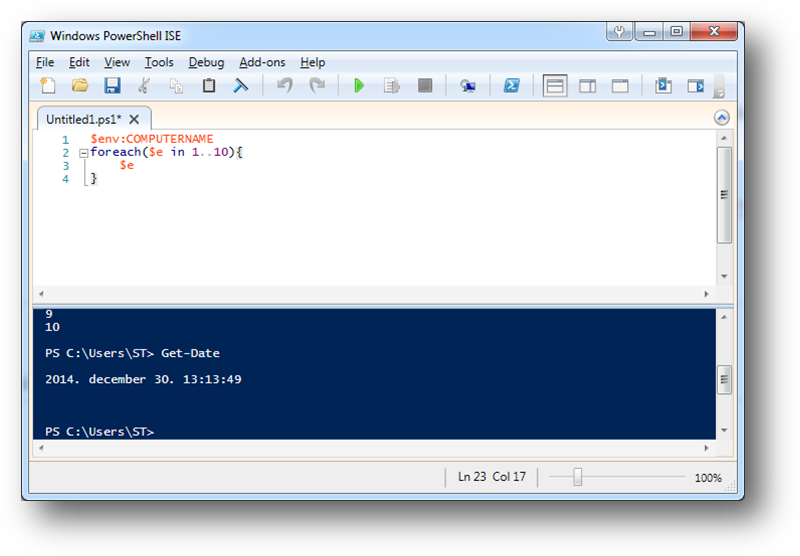Show command window icon
Image resolution: width=800 pixels, height=556 pixels.
tap(663, 85)
